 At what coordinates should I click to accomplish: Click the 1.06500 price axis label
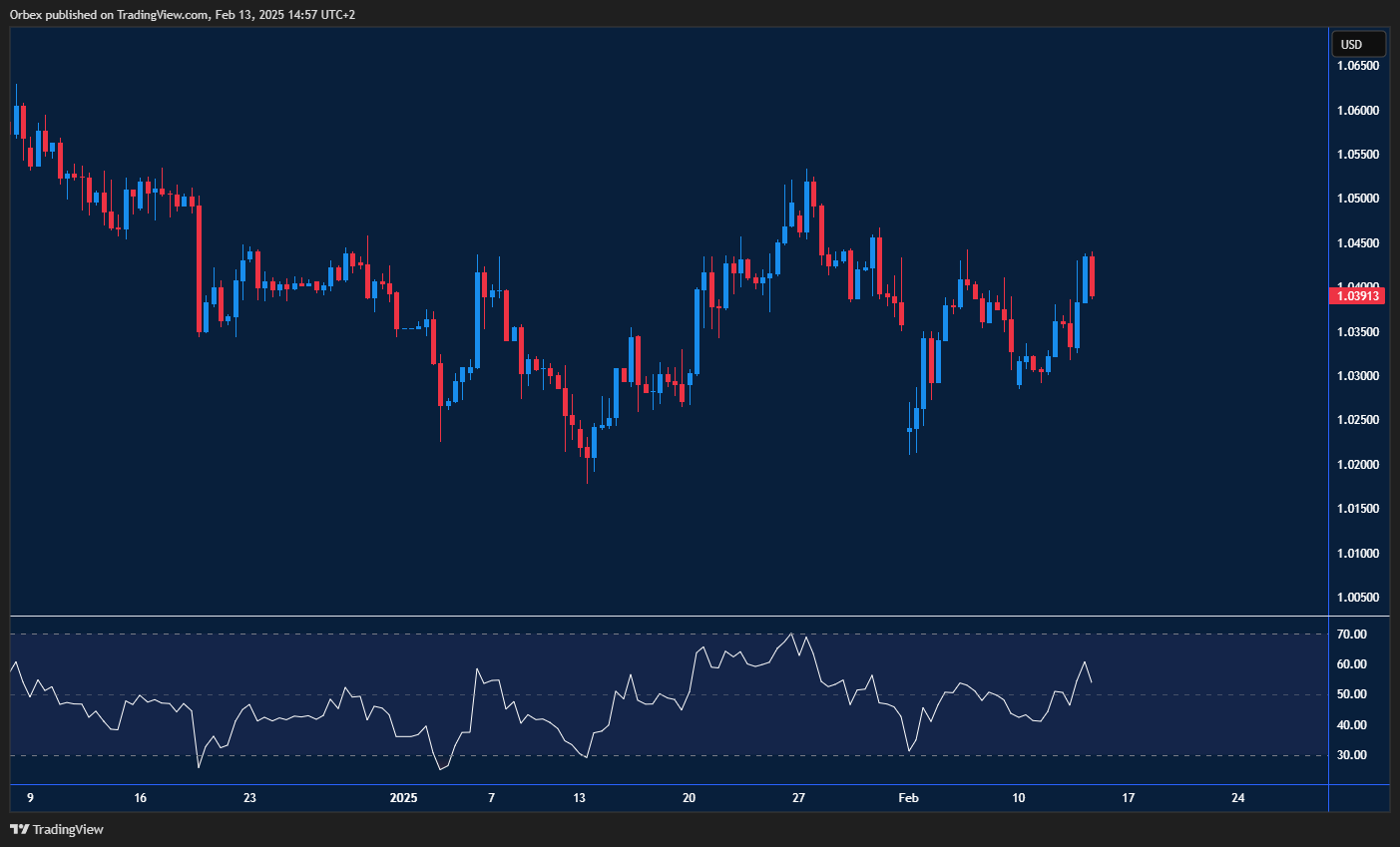point(1357,65)
